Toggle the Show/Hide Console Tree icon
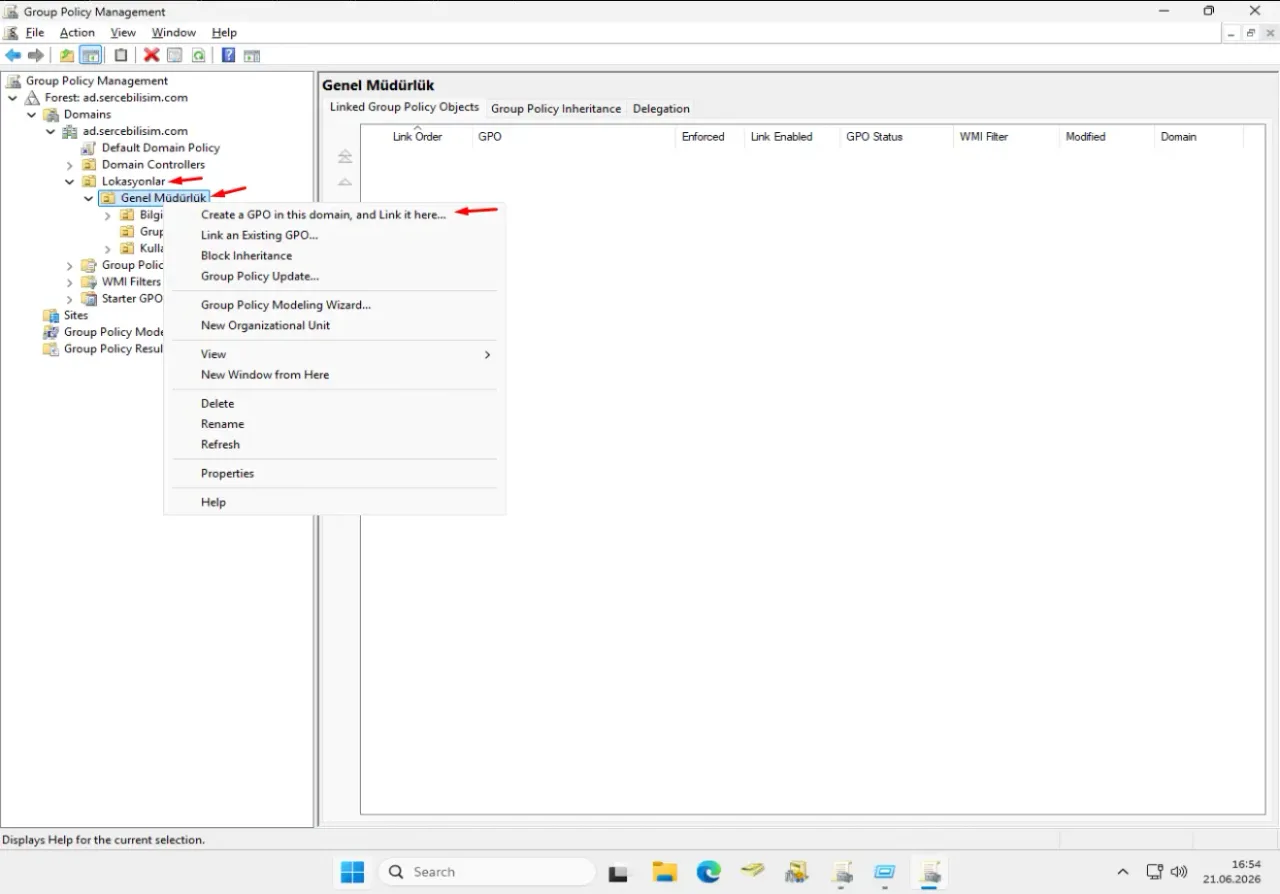Image resolution: width=1280 pixels, height=894 pixels. point(90,56)
